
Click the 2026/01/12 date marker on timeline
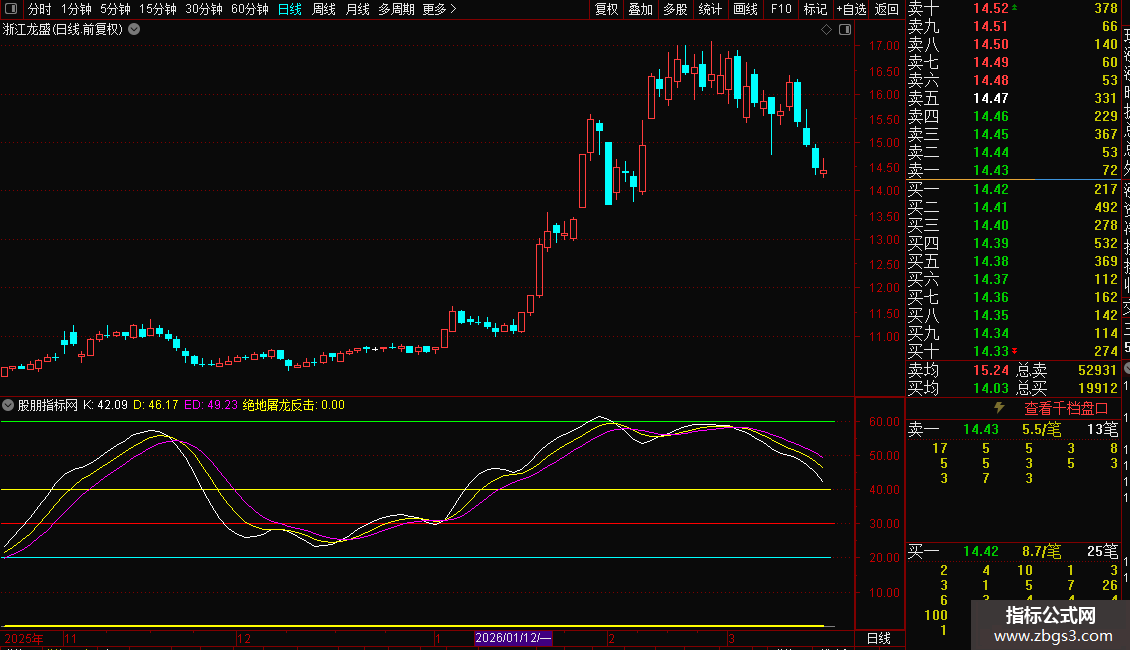pos(513,638)
